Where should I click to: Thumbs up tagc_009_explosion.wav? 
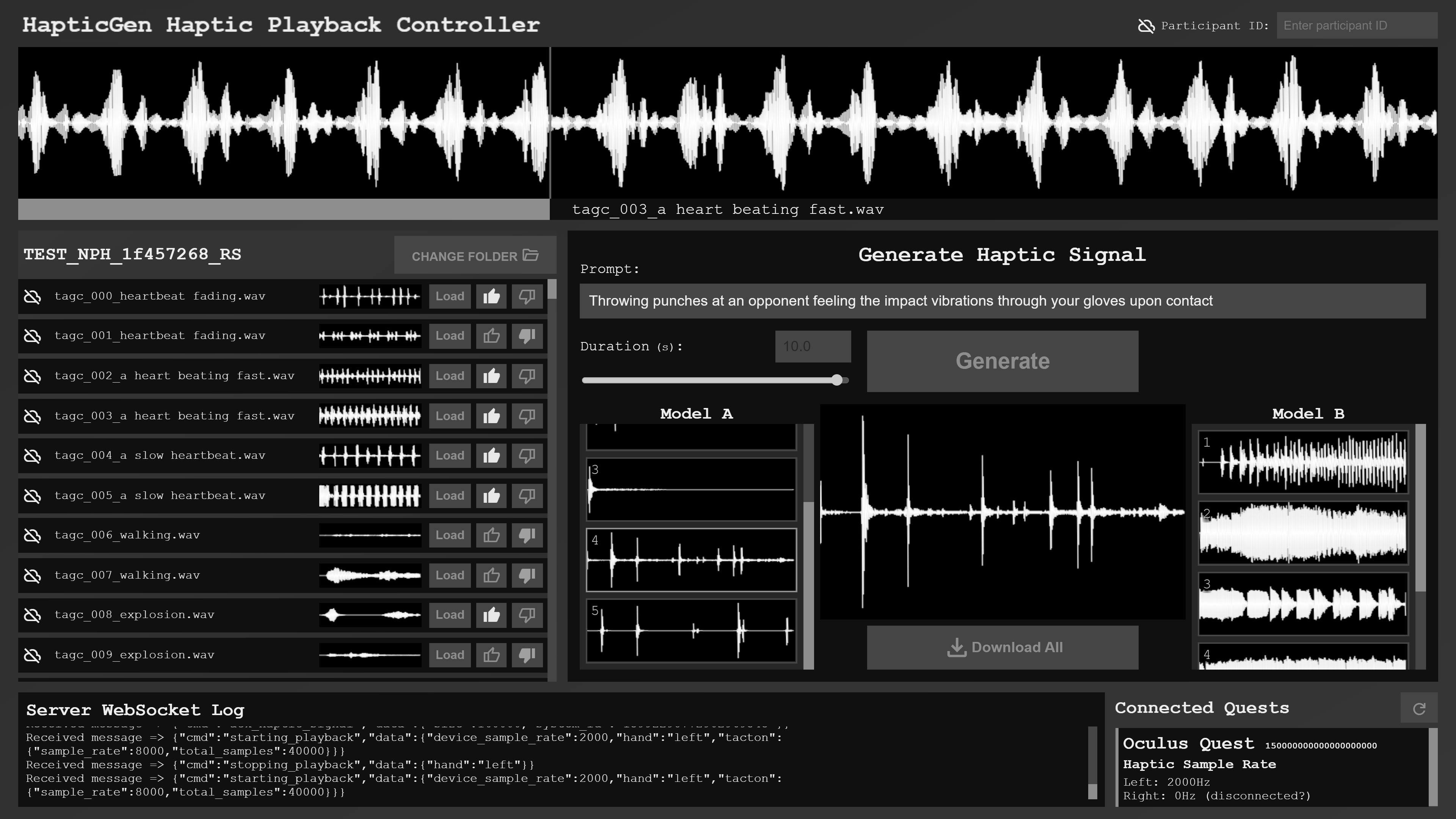[x=491, y=655]
